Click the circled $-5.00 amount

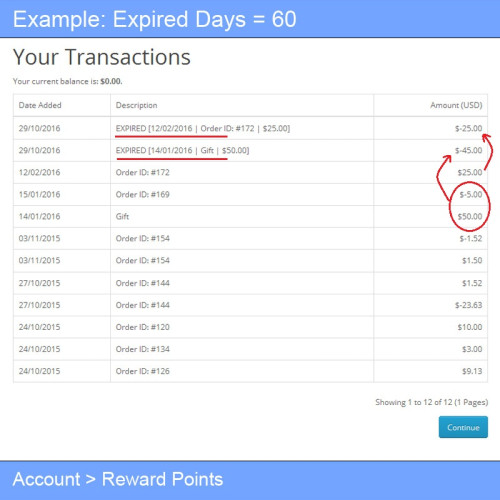[471, 194]
